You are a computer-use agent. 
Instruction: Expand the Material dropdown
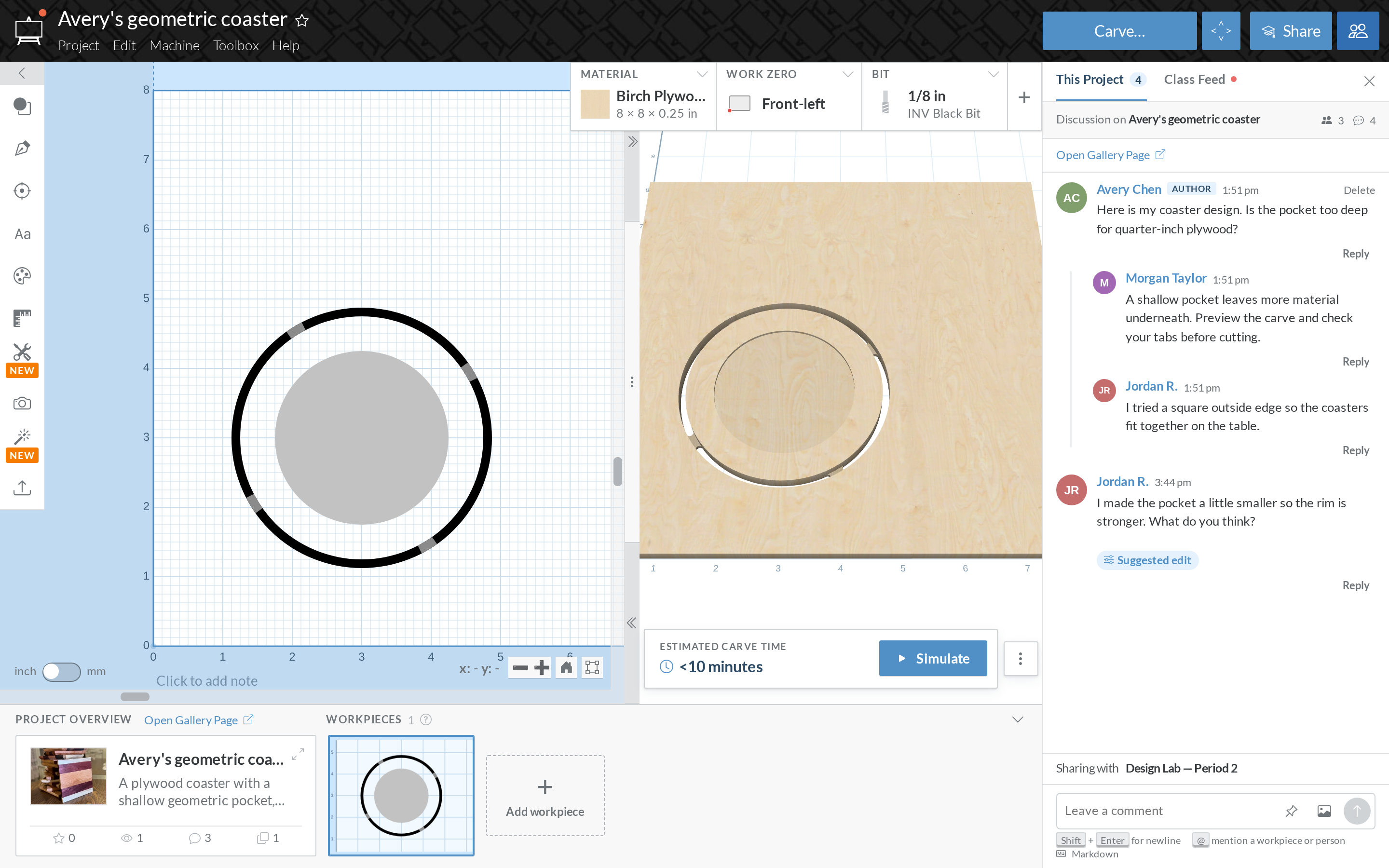coord(702,74)
